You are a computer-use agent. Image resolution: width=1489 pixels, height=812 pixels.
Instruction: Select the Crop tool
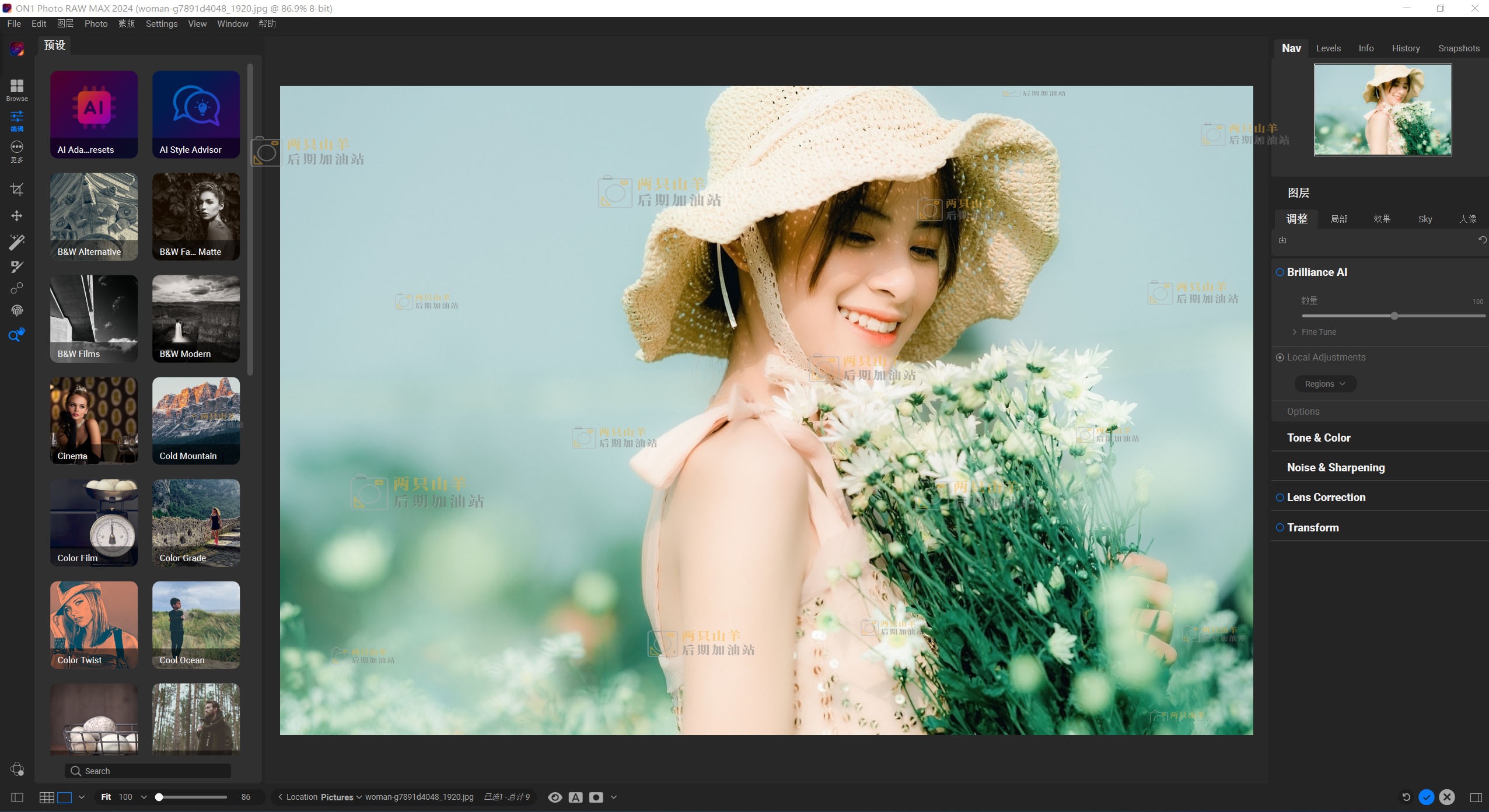pos(17,190)
